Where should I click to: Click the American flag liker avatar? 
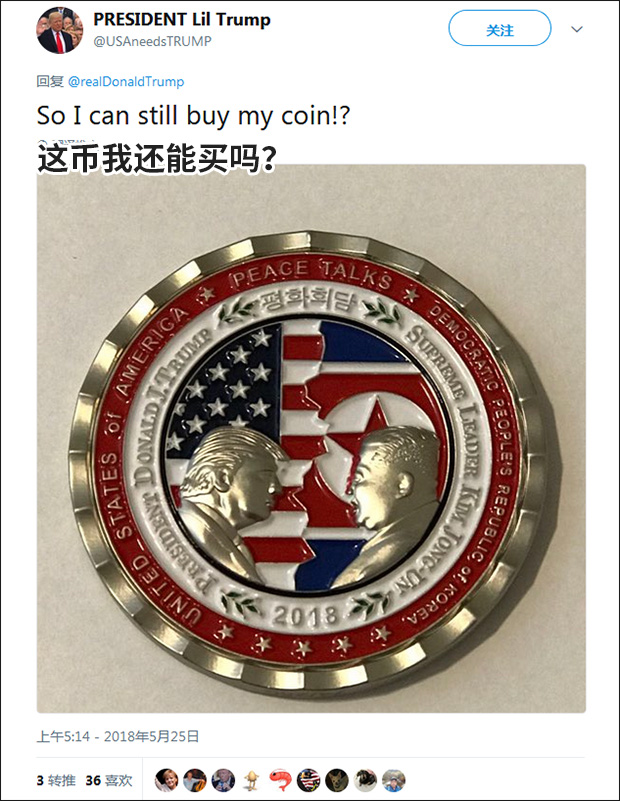coord(308,780)
